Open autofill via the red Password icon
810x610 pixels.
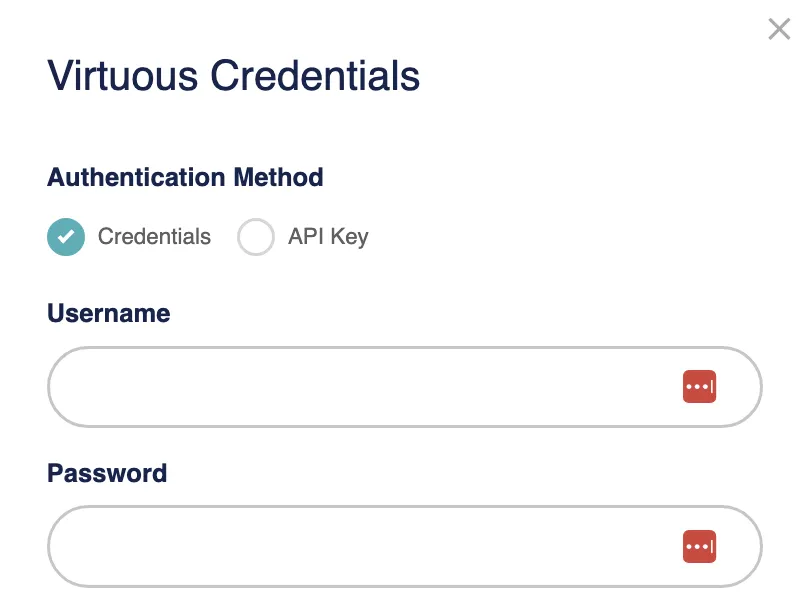[699, 547]
